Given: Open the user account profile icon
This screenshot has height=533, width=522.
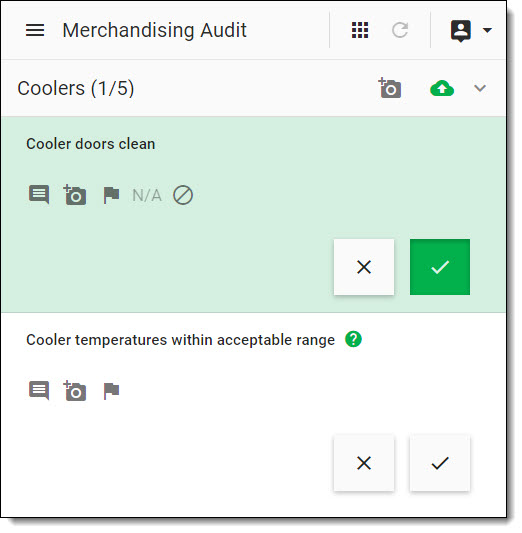Looking at the screenshot, I should tap(461, 31).
